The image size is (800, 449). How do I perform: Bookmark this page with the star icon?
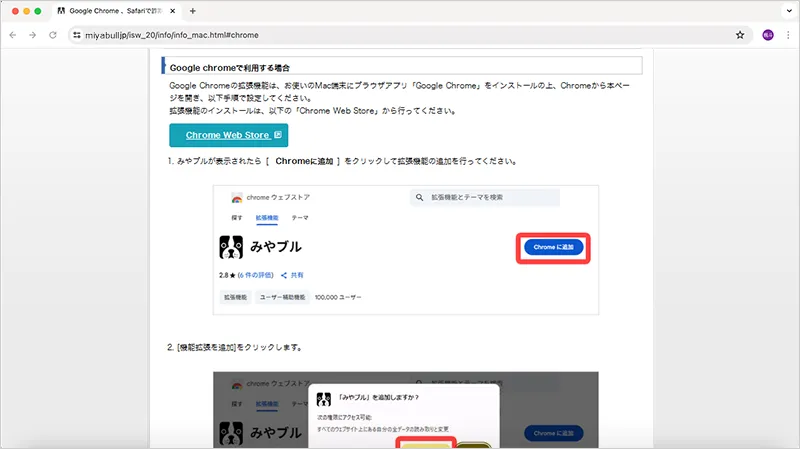(x=740, y=35)
